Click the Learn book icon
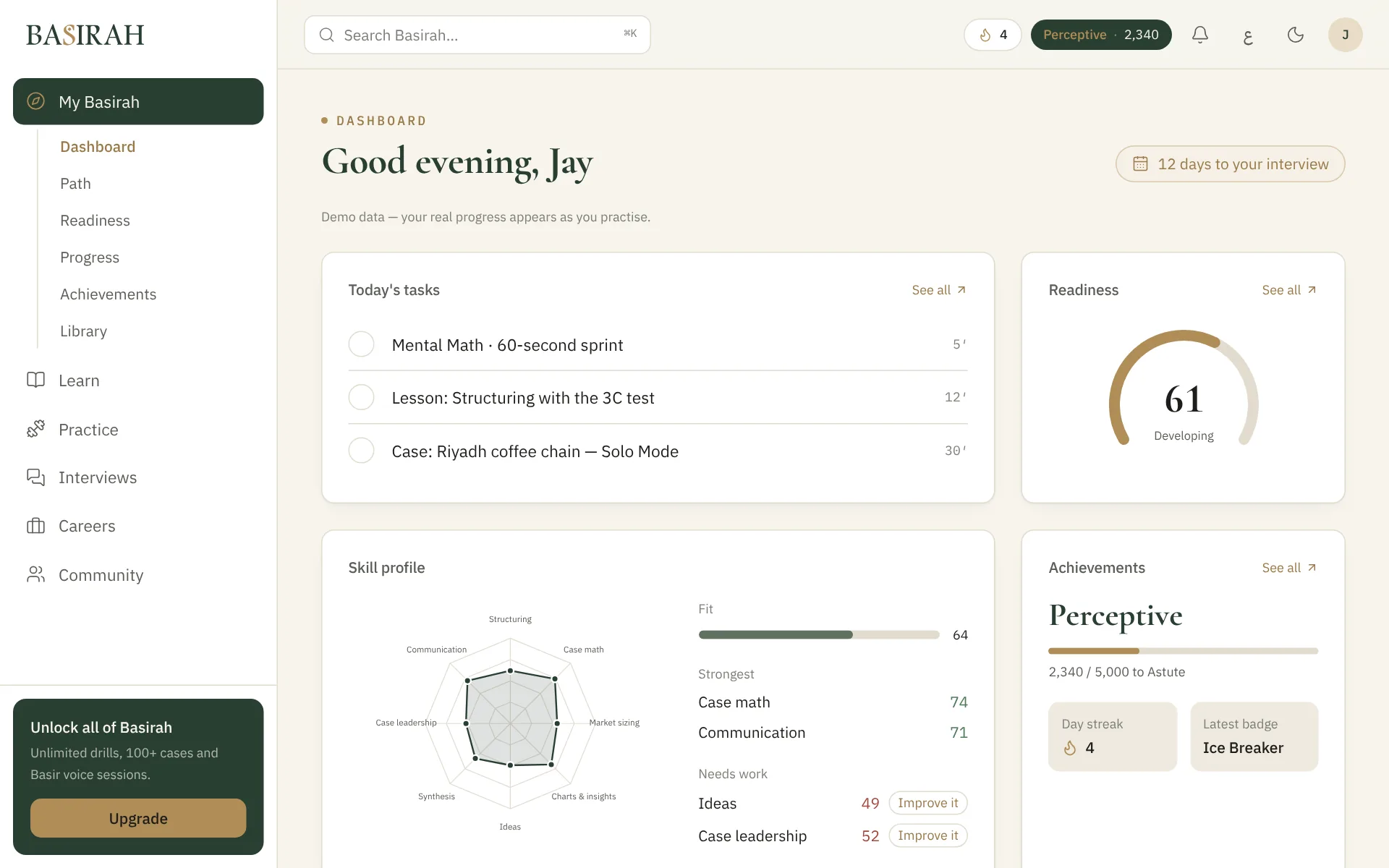 pos(35,380)
